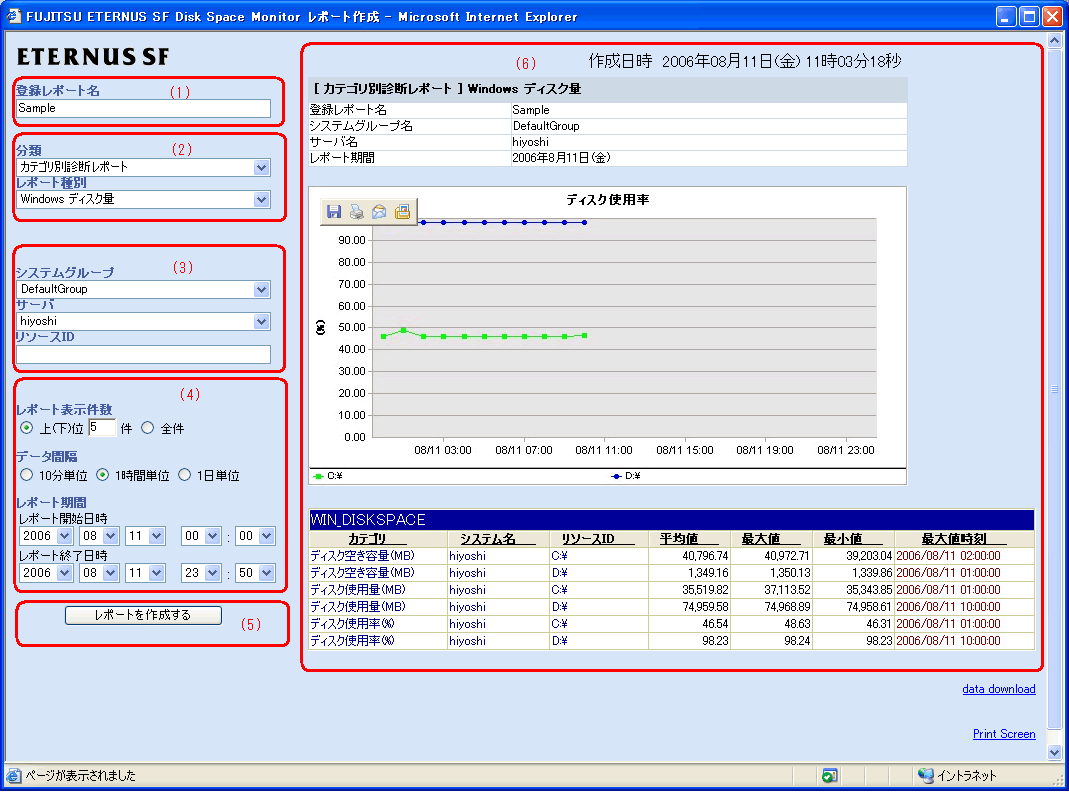Click Internet Explorer title bar page icon
The width and height of the screenshot is (1069, 793).
(x=13, y=16)
